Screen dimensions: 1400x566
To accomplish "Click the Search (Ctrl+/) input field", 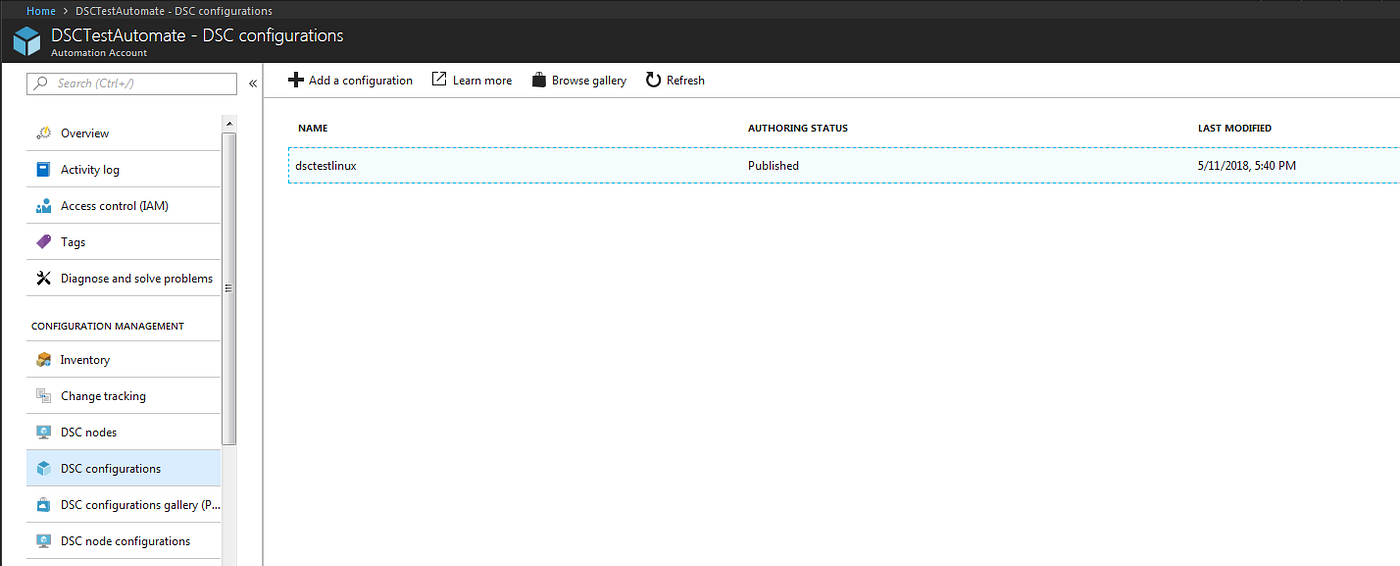I will click(132, 83).
